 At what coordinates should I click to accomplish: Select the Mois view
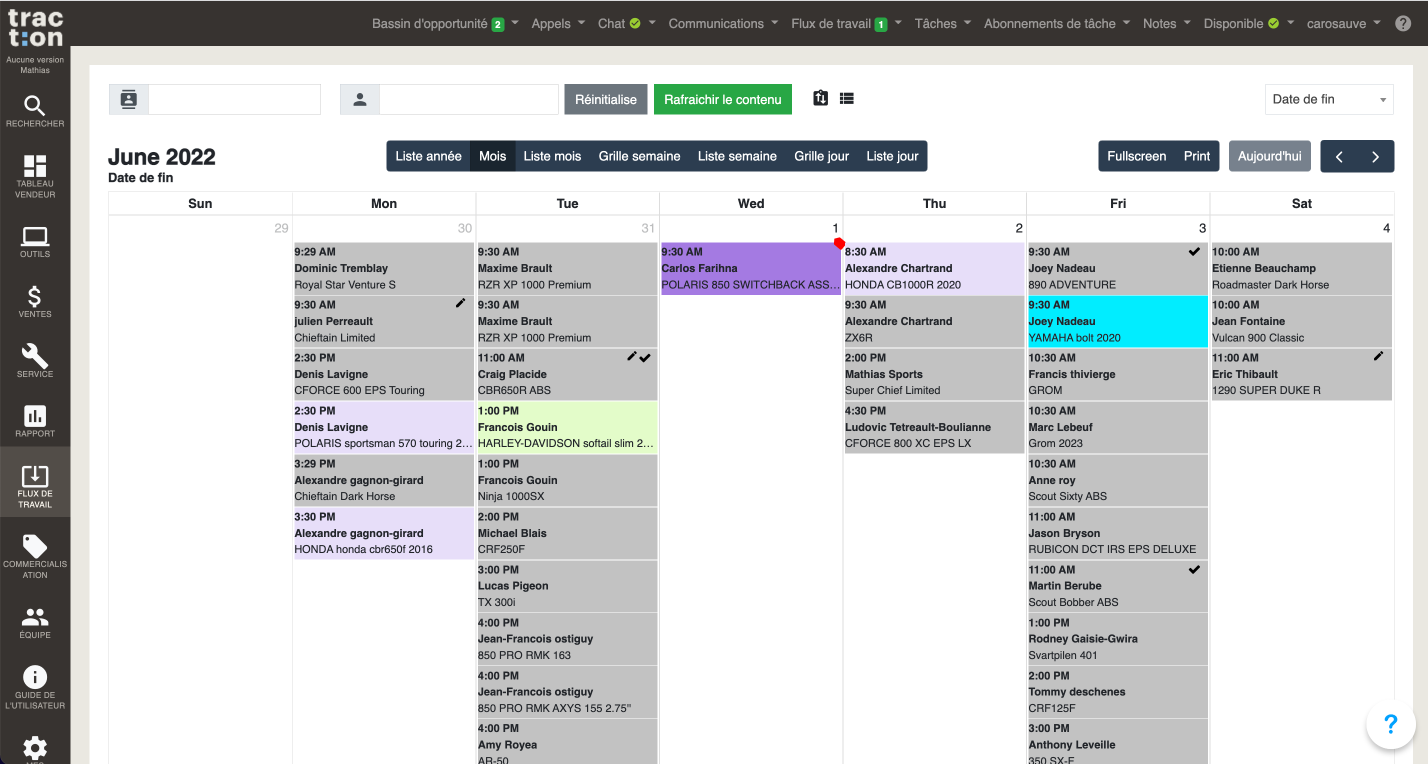(493, 156)
